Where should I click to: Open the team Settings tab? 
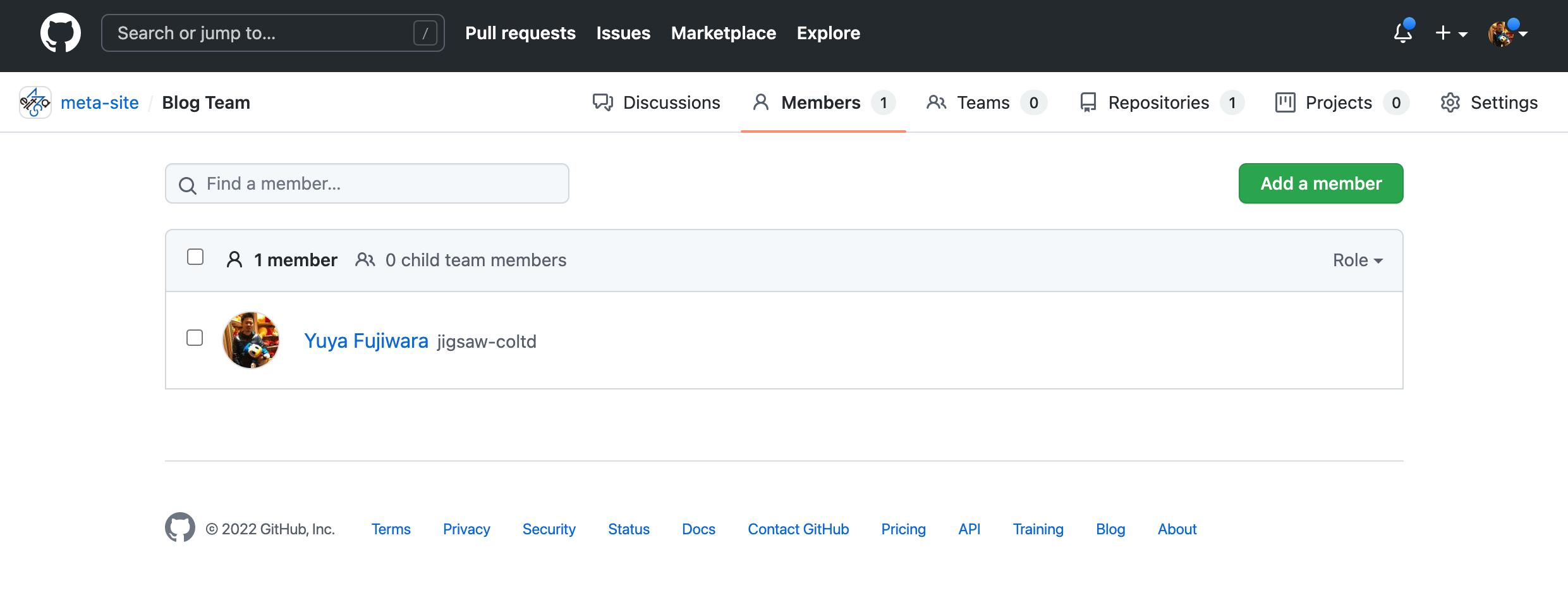(1488, 102)
